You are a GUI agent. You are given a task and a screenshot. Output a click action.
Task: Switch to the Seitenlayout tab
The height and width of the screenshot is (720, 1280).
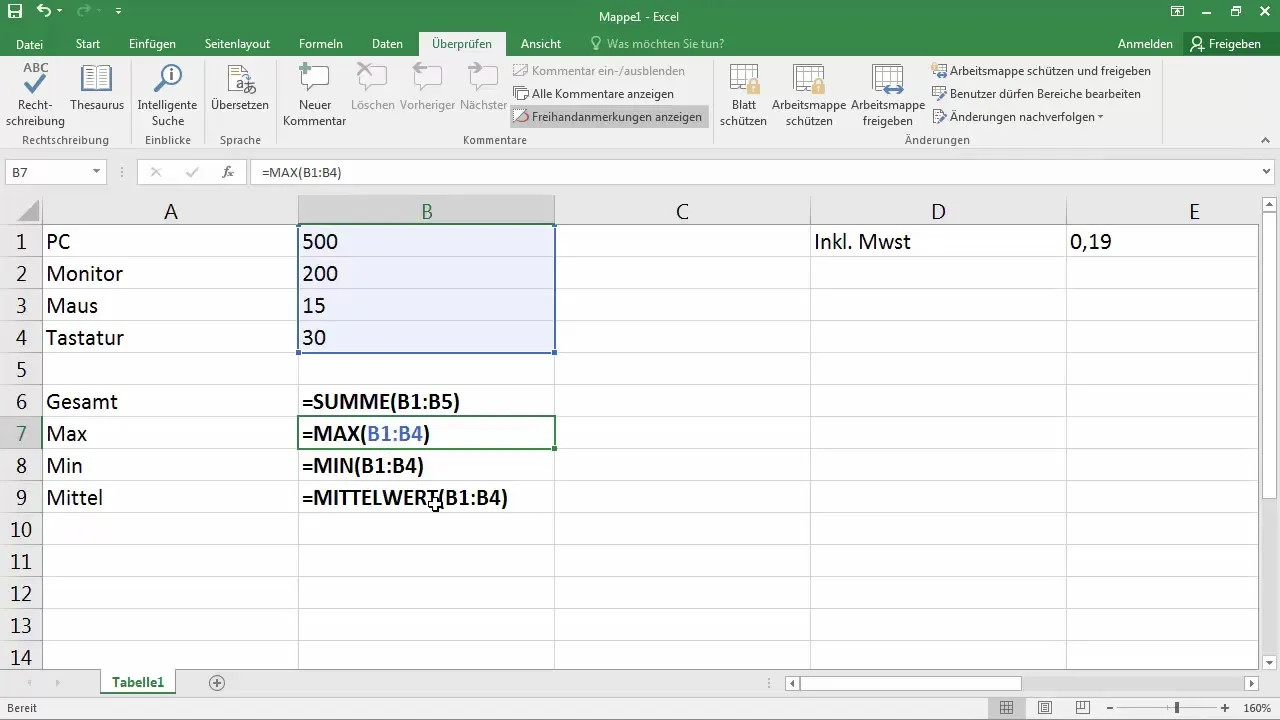point(237,44)
